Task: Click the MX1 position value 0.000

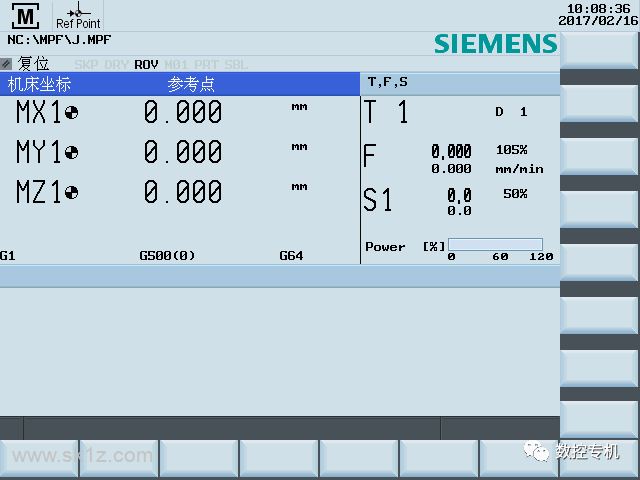Action: pyautogui.click(x=183, y=112)
